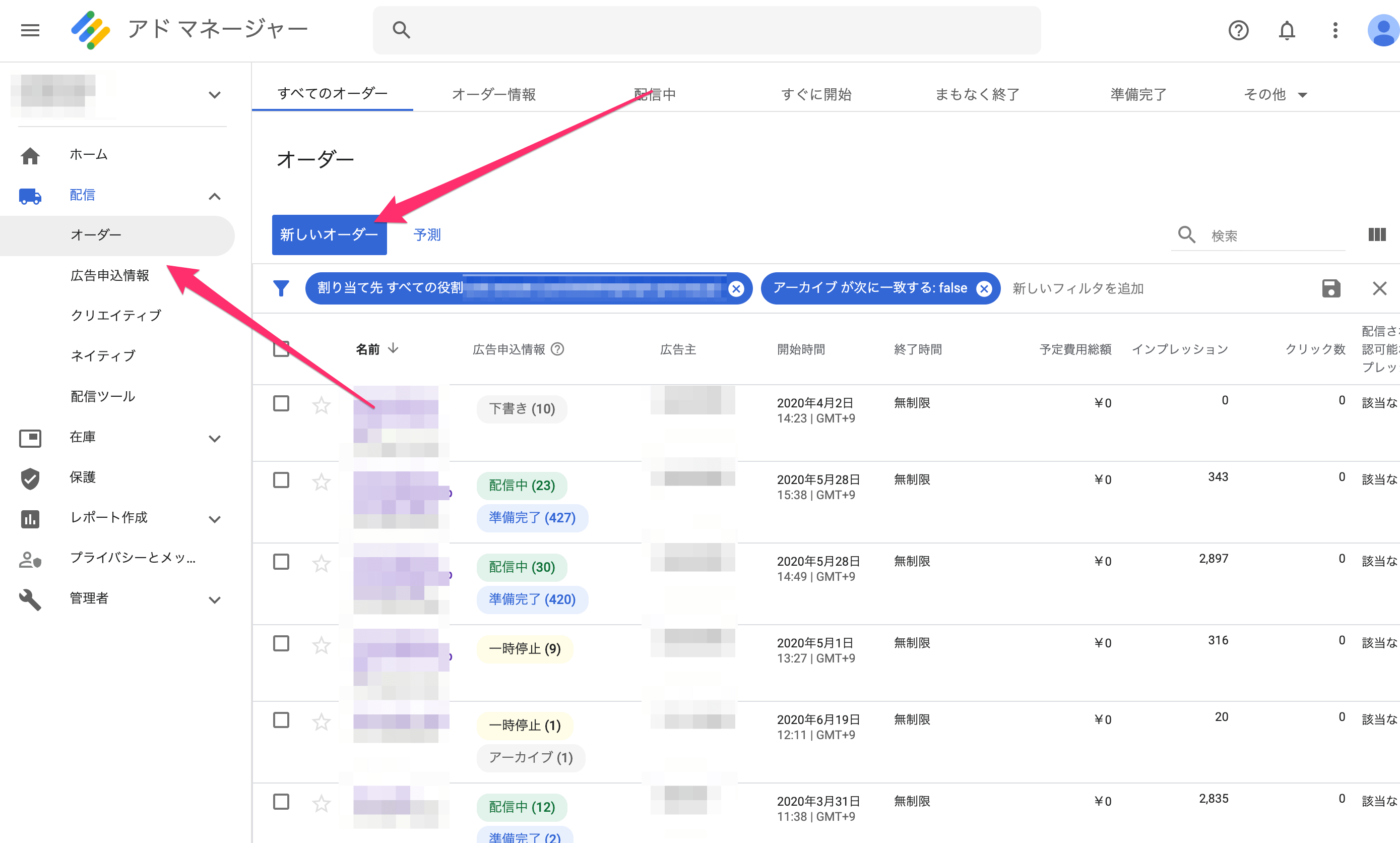Open the hamburger main menu

tap(30, 30)
